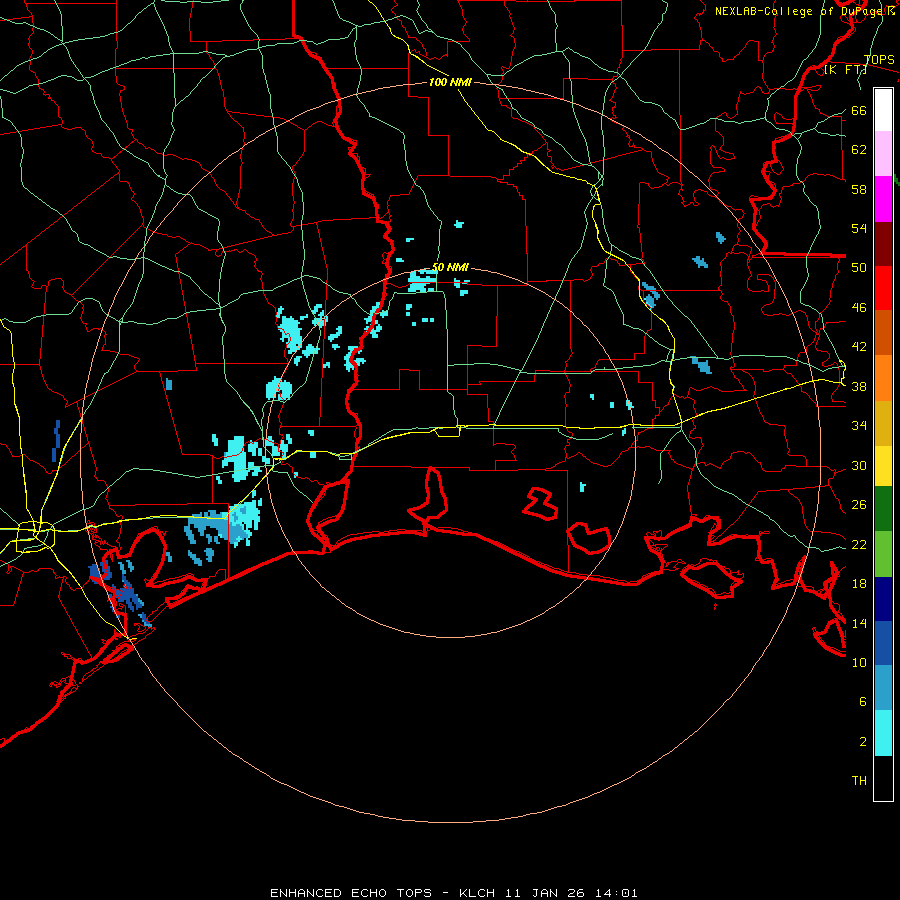The height and width of the screenshot is (900, 900).
Task: Click the 100 NMI range ring label
Action: pyautogui.click(x=450, y=82)
